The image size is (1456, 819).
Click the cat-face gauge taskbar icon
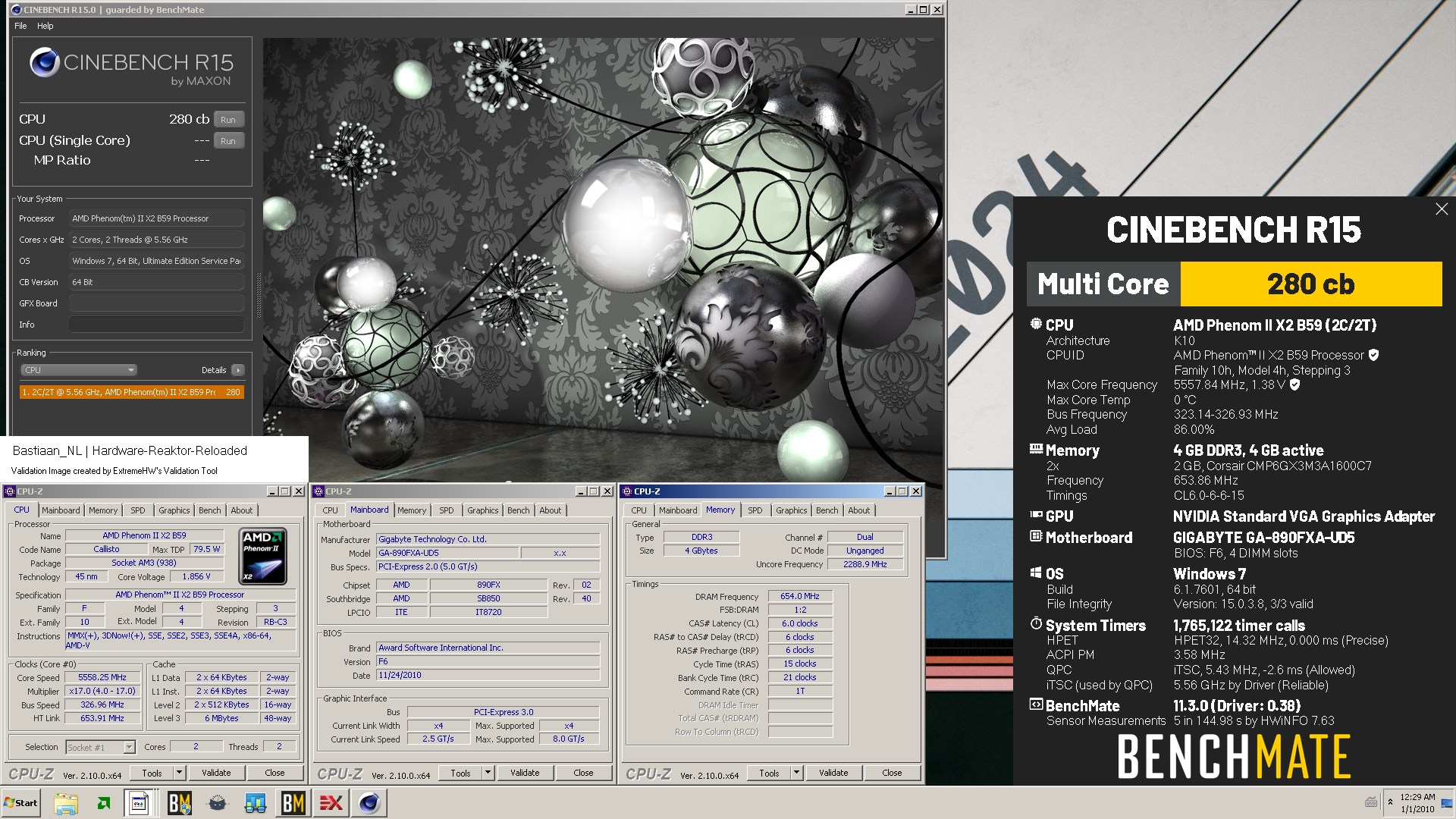(x=218, y=803)
